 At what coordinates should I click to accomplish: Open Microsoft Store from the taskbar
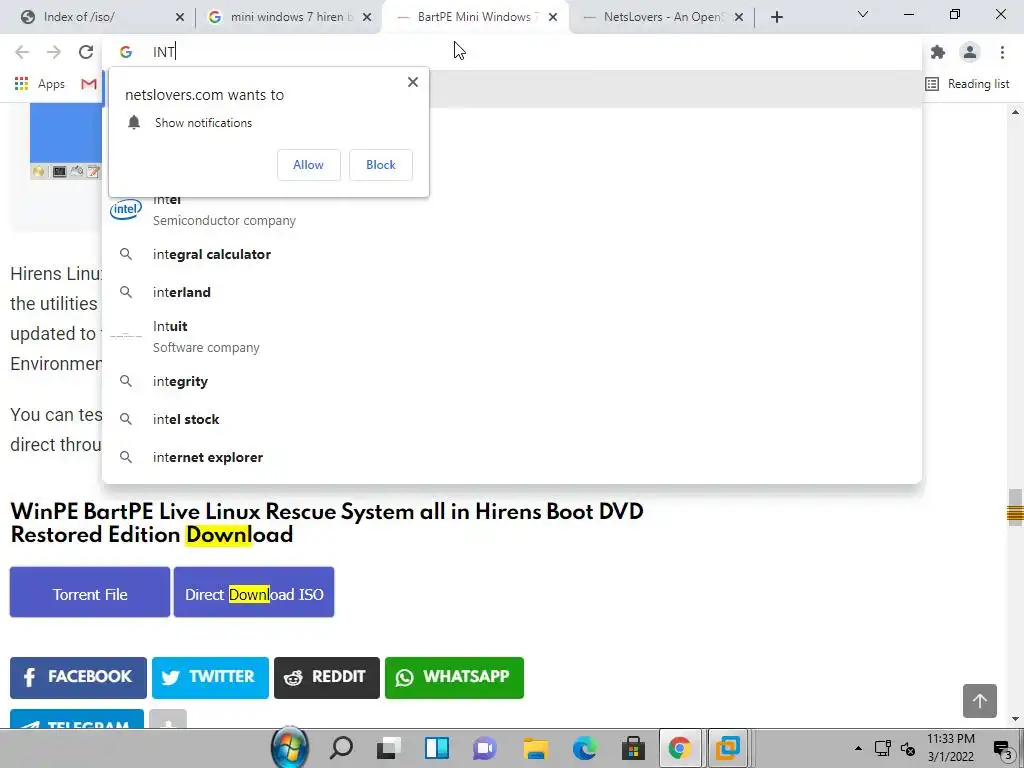(x=633, y=748)
